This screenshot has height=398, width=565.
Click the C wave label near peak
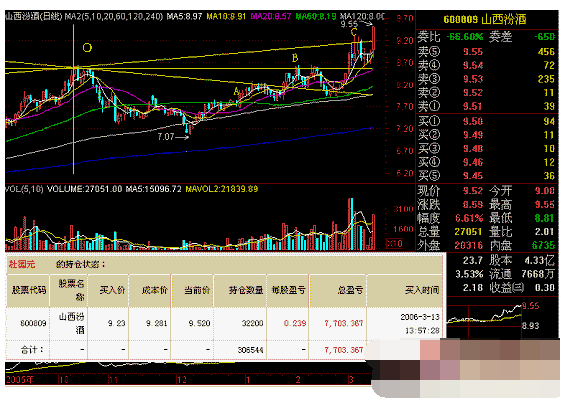tap(354, 32)
